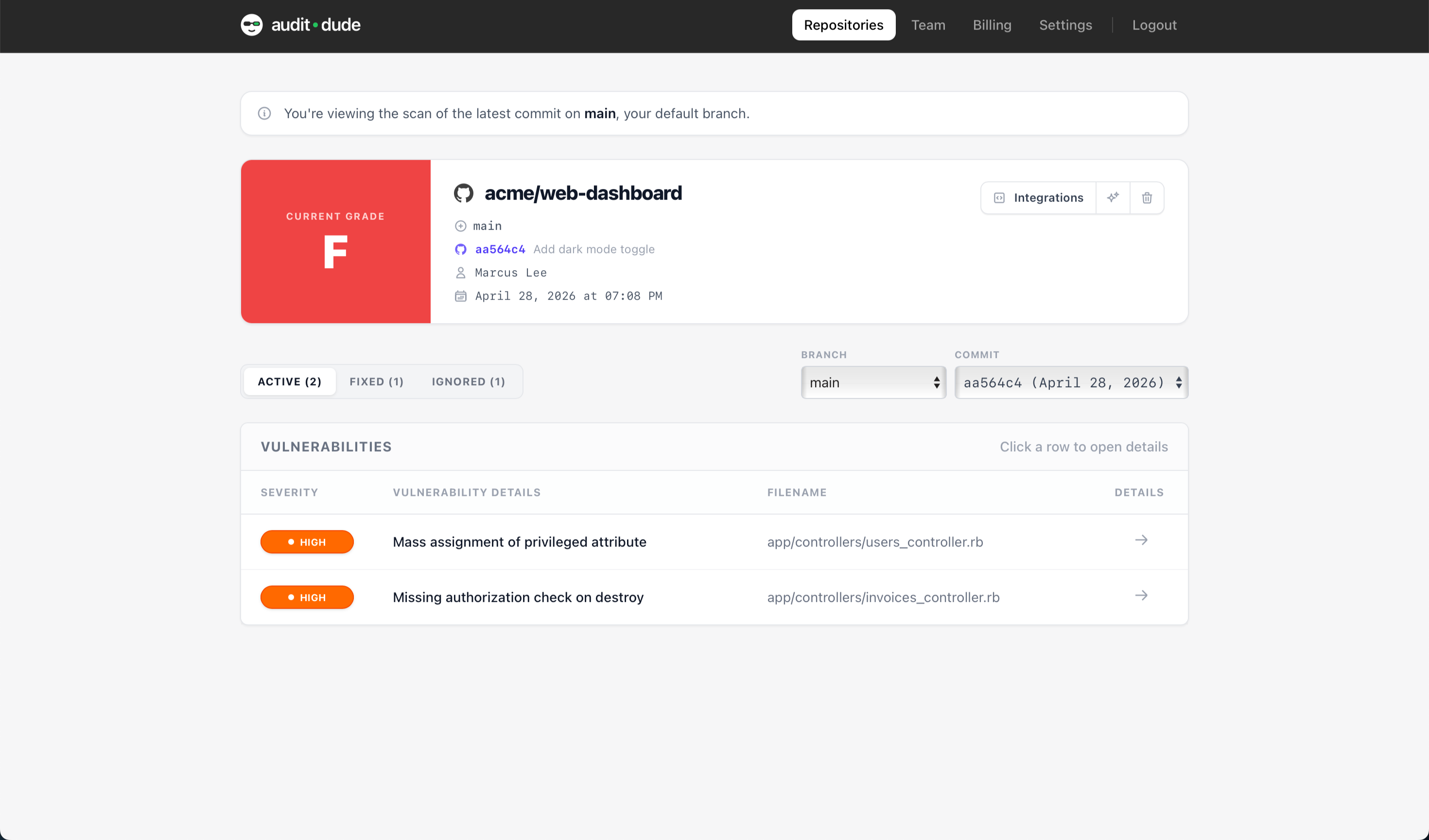Open the Billing section
1429x840 pixels.
click(992, 25)
